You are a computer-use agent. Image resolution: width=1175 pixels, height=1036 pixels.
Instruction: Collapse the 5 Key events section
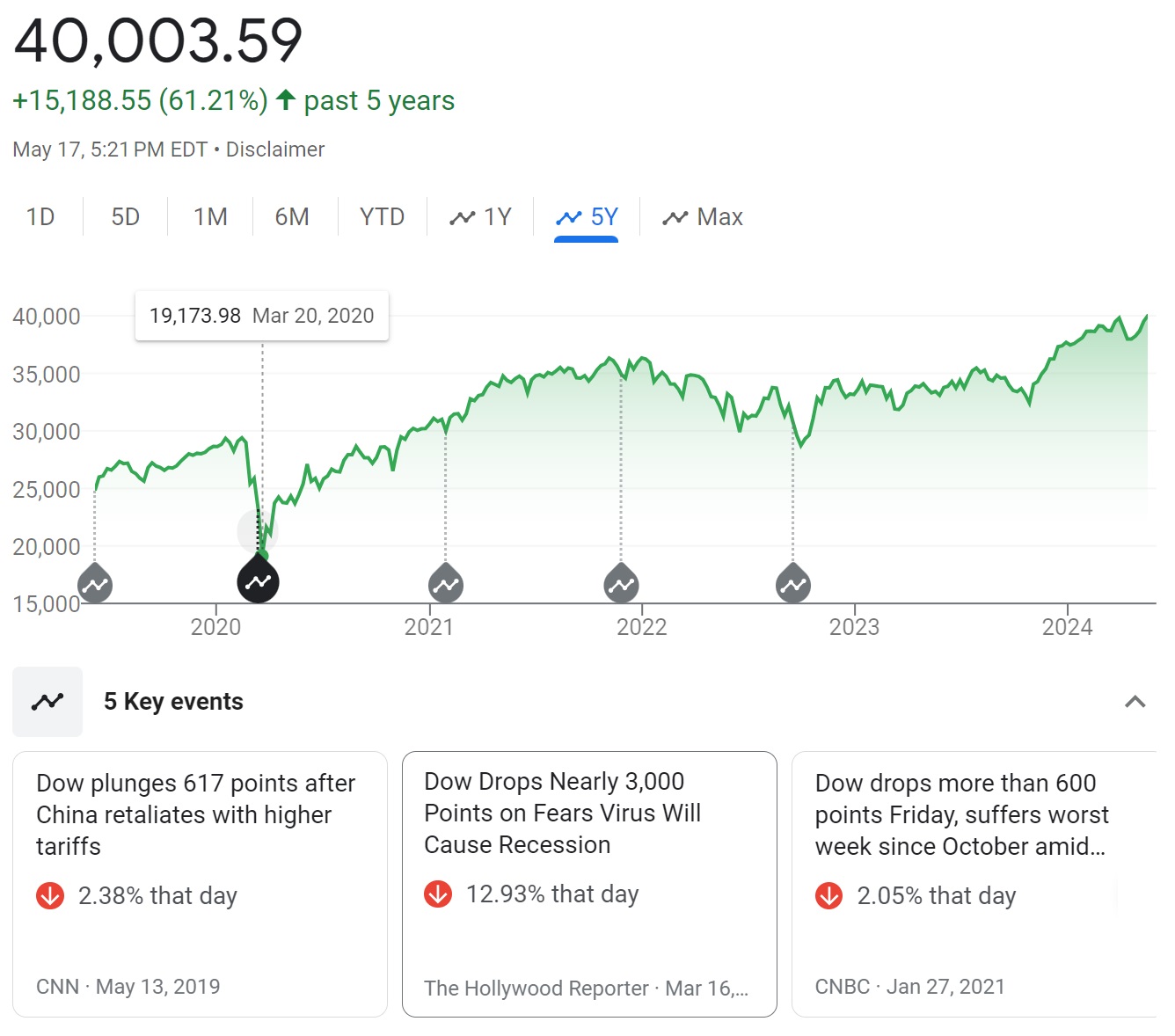pos(1135,702)
